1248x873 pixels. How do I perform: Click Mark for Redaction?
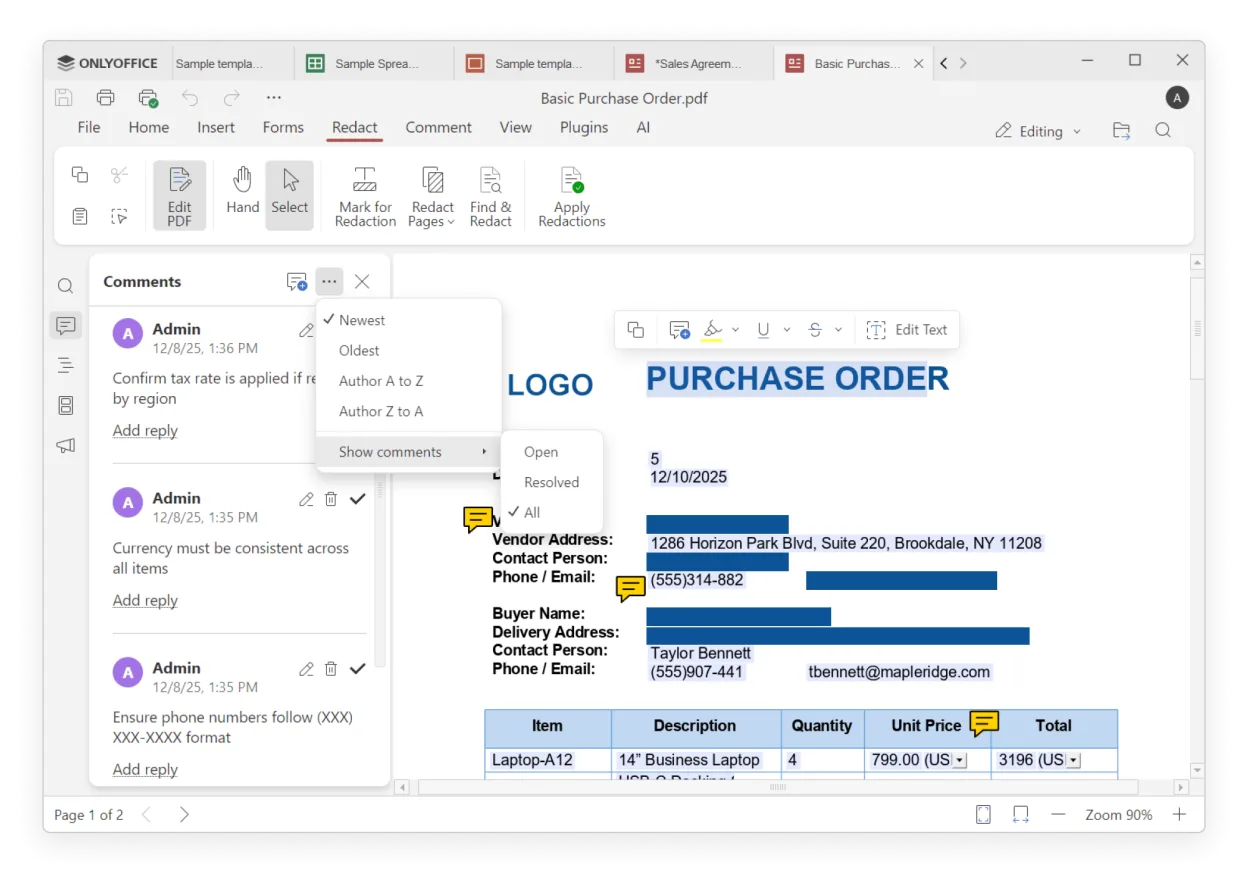pyautogui.click(x=365, y=196)
